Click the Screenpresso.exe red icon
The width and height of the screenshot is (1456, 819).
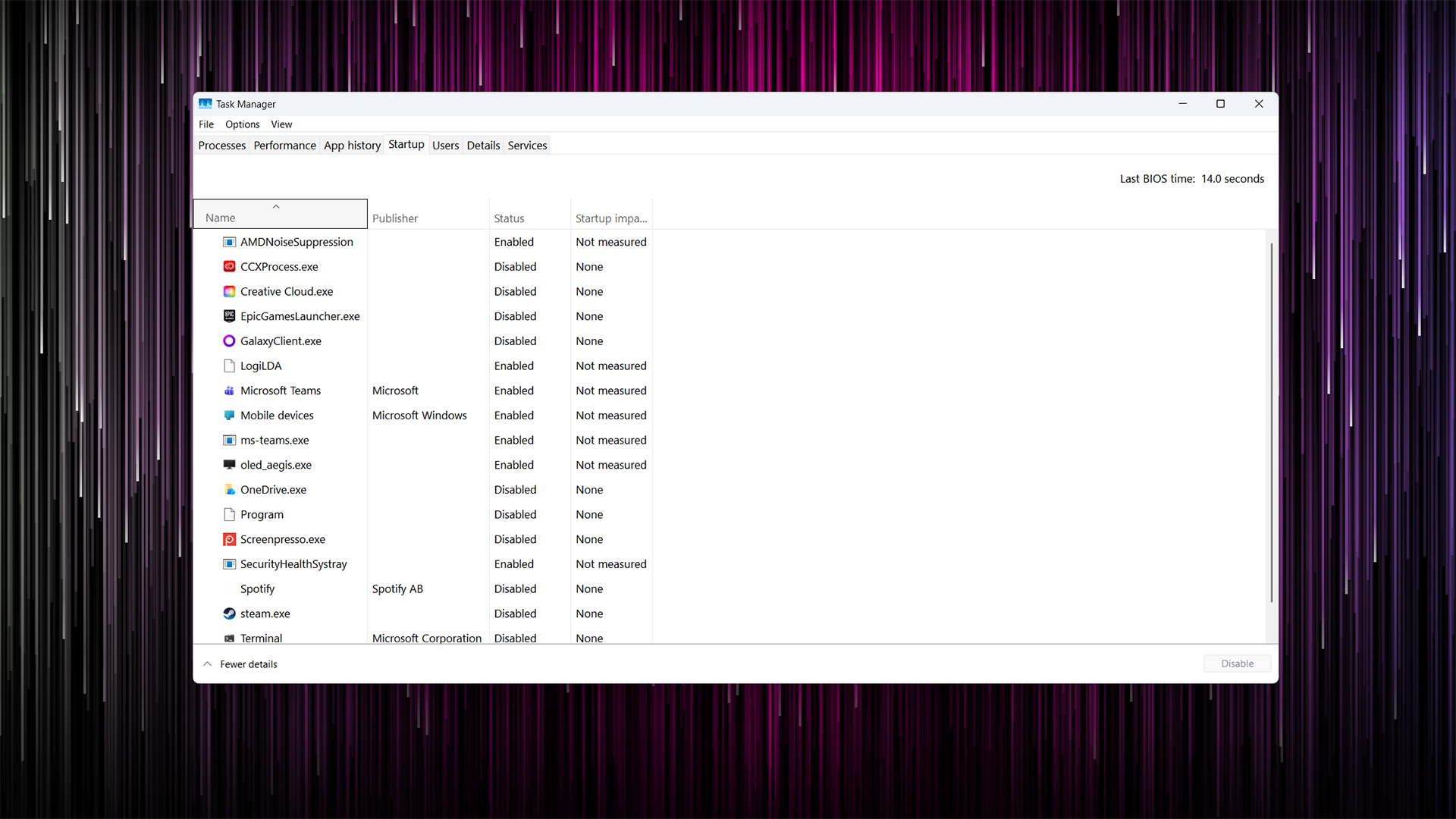pos(229,539)
